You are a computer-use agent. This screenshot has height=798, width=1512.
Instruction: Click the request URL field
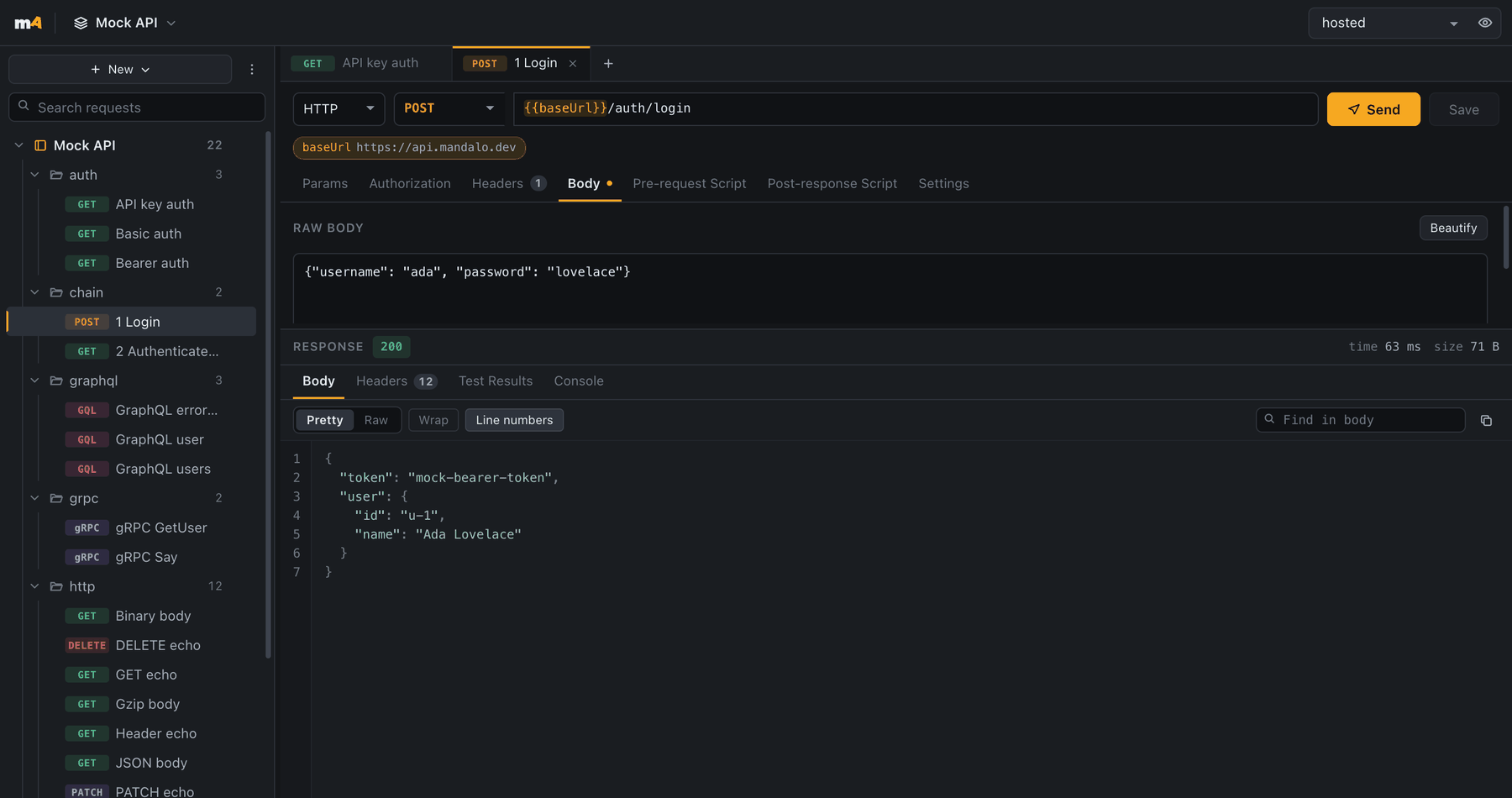point(915,108)
